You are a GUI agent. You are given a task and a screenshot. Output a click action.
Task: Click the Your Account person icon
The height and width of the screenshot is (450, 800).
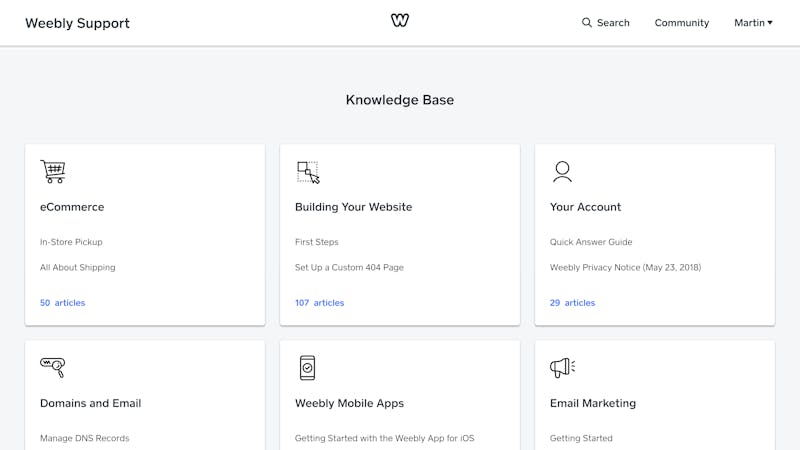pos(562,172)
